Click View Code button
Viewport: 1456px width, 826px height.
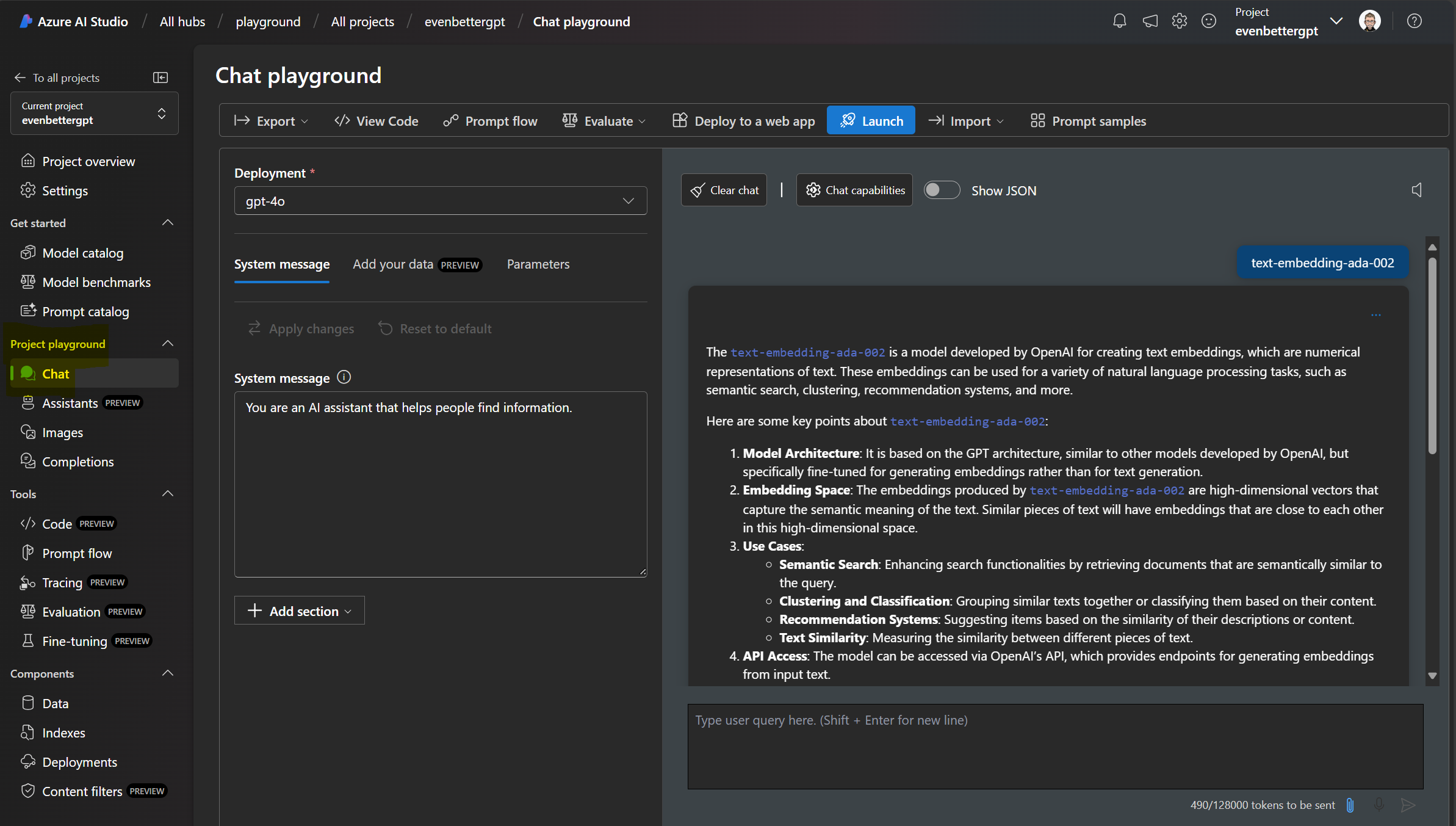coord(377,121)
